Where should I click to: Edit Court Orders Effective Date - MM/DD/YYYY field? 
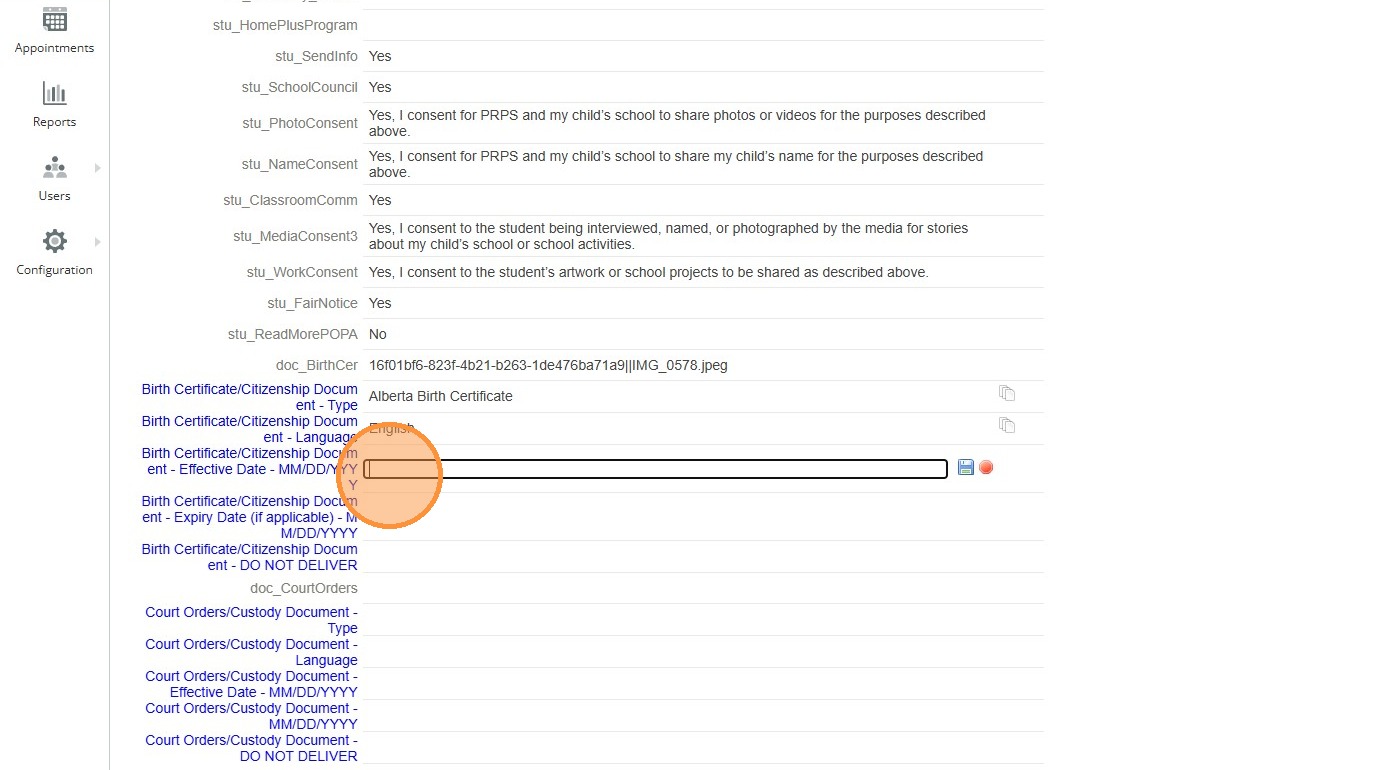251,684
